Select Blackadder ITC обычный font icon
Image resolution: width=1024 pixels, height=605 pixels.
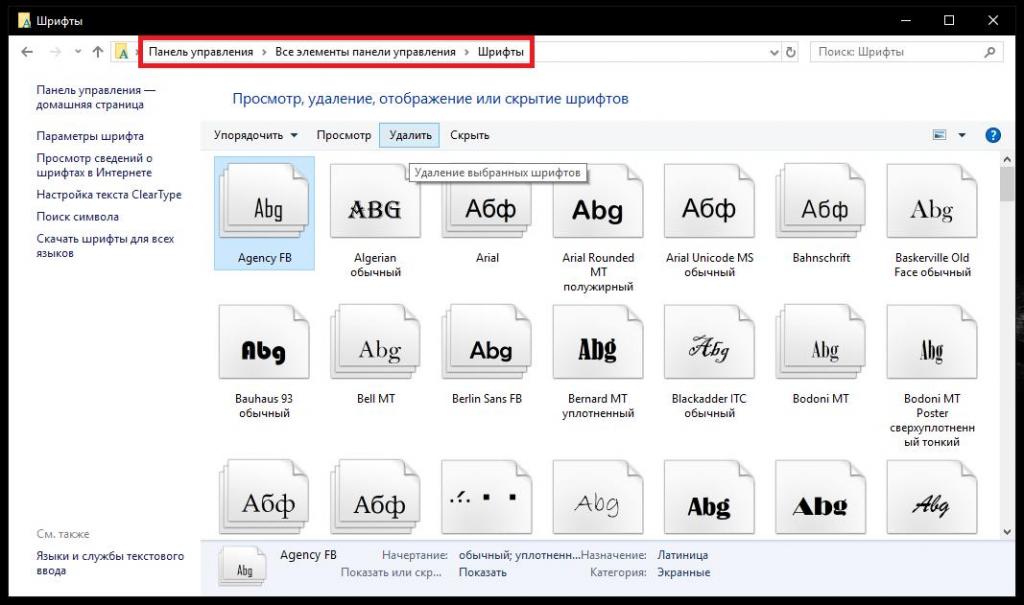click(709, 342)
